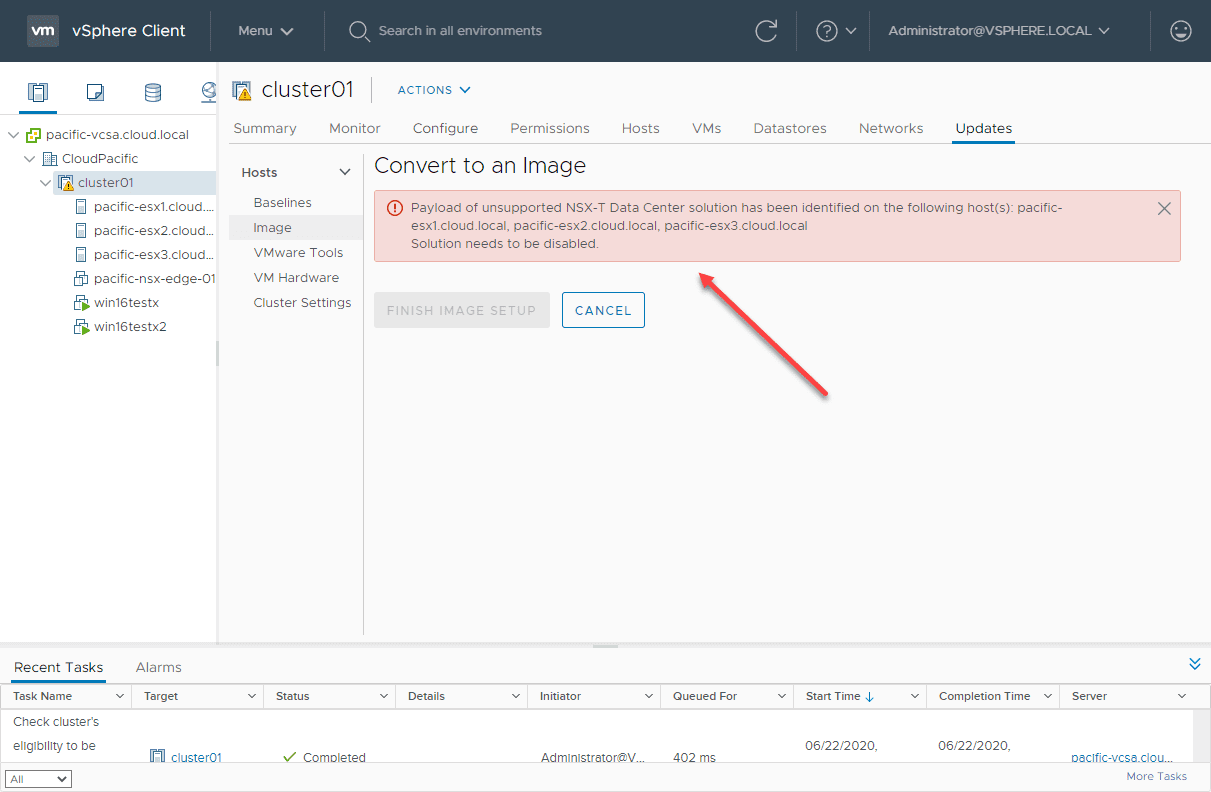This screenshot has height=792, width=1211.
Task: Open the Menu dropdown
Action: coord(266,31)
